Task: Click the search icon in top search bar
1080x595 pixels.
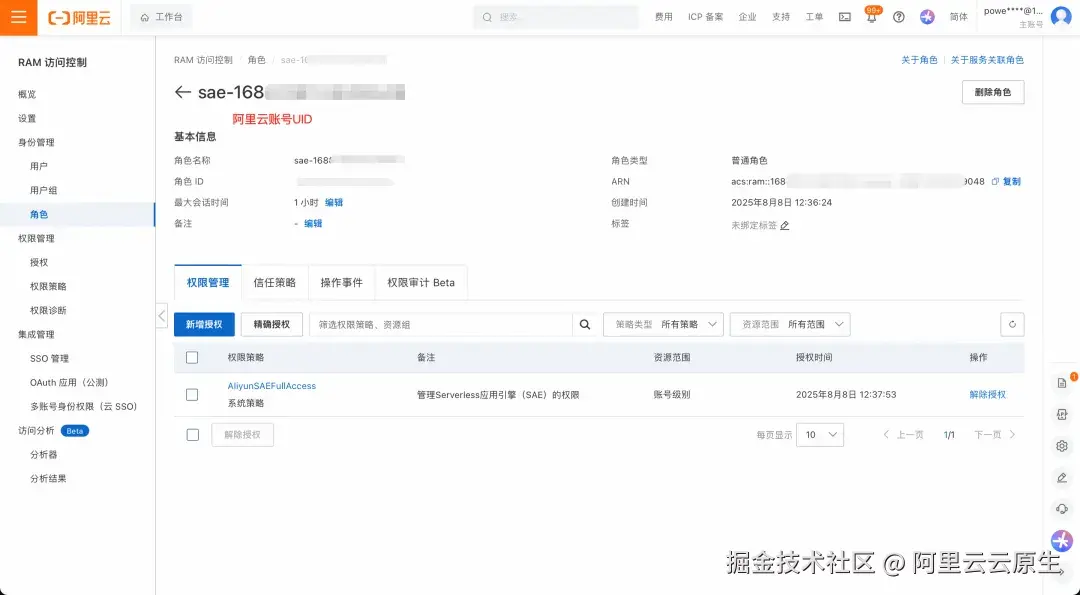Action: coord(487,17)
